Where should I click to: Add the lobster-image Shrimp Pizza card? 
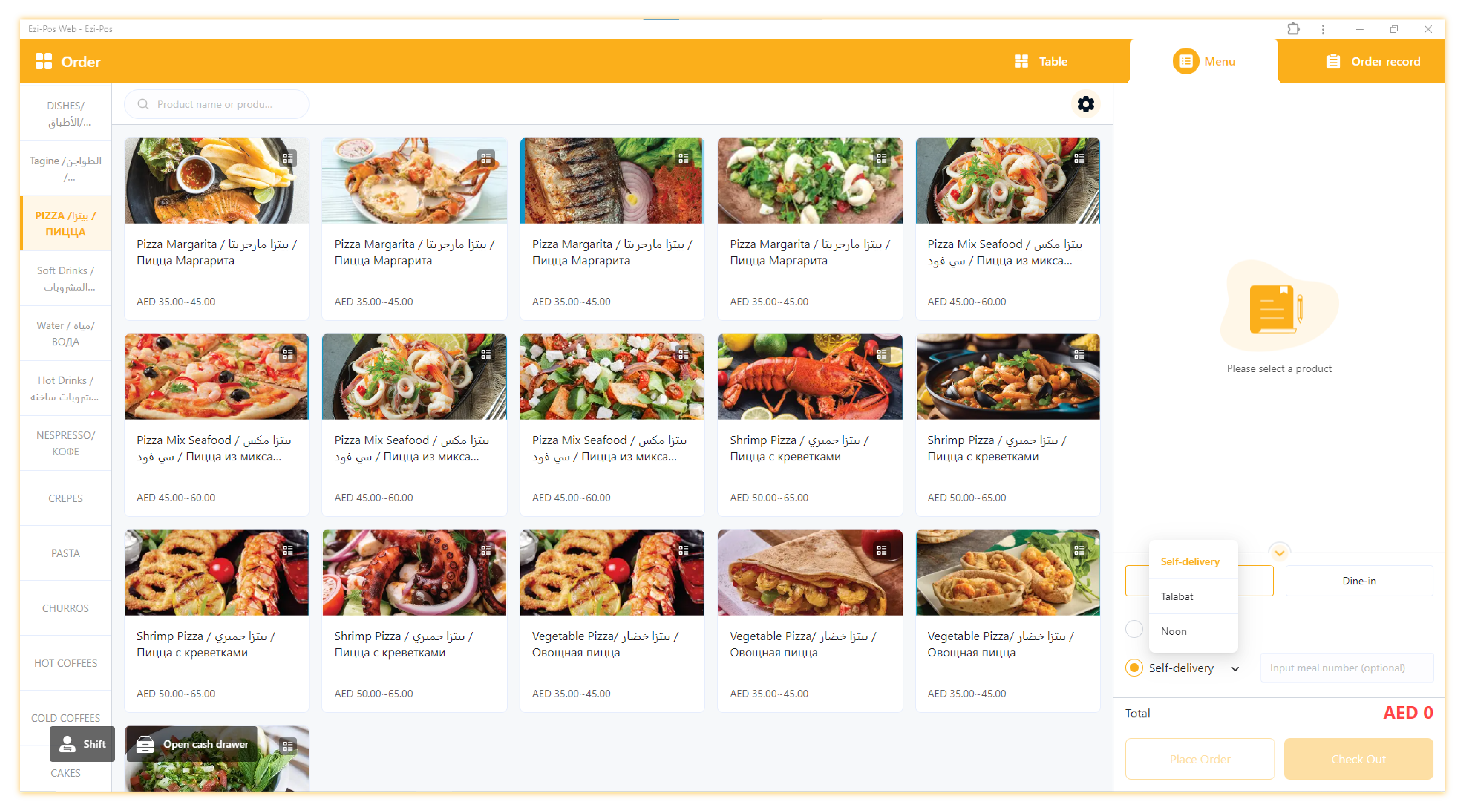coord(809,425)
